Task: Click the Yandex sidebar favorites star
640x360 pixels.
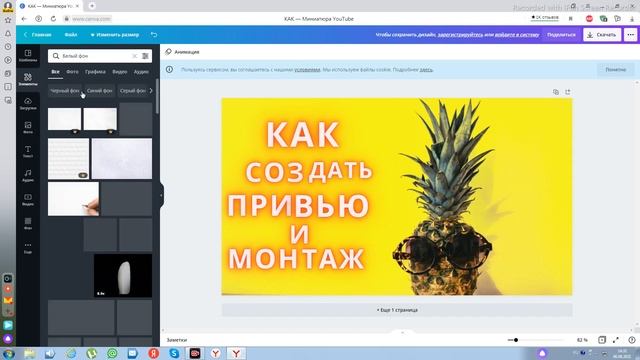Action: pos(8,20)
